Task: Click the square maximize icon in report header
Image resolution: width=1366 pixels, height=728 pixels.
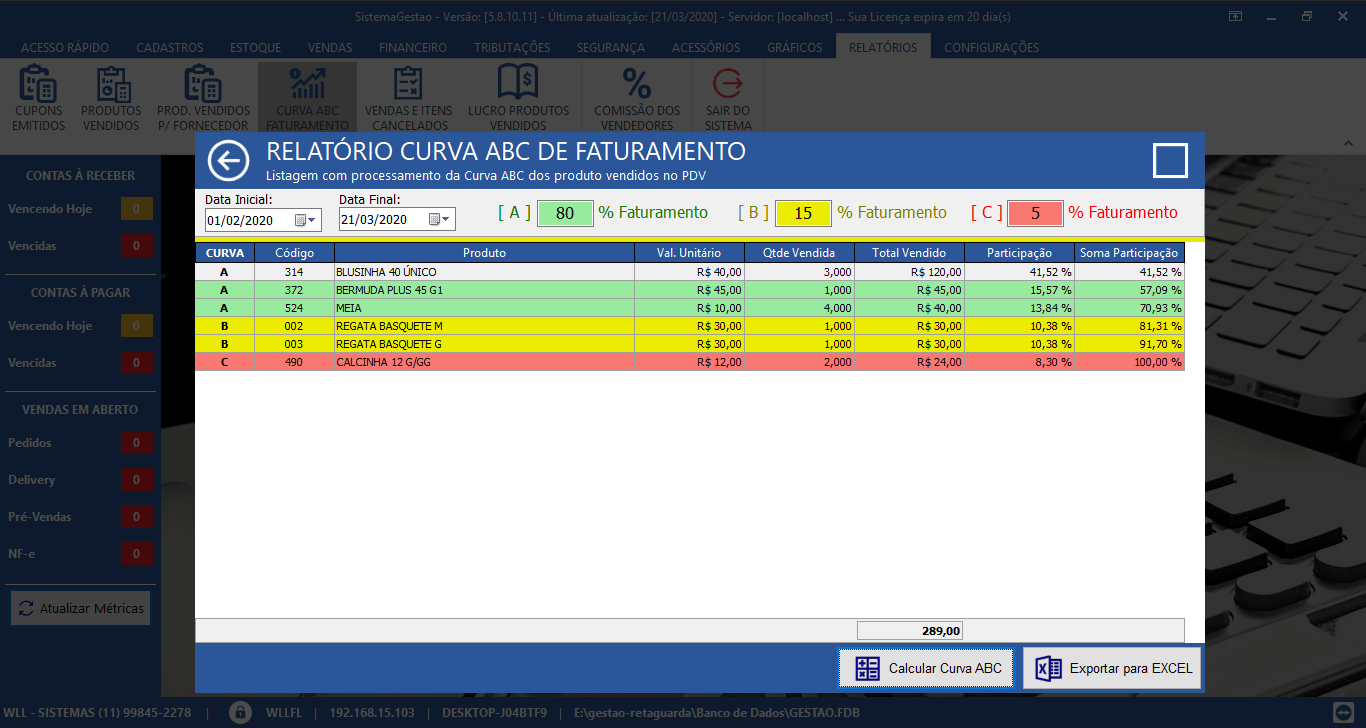Action: point(1170,160)
